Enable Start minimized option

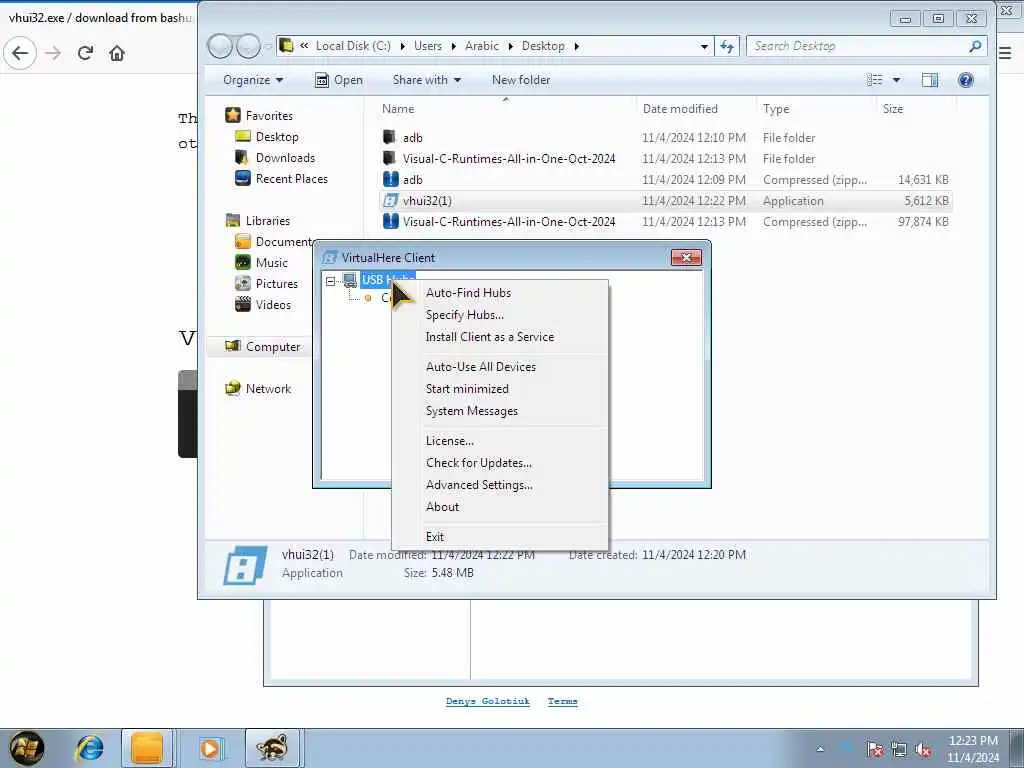tap(467, 389)
